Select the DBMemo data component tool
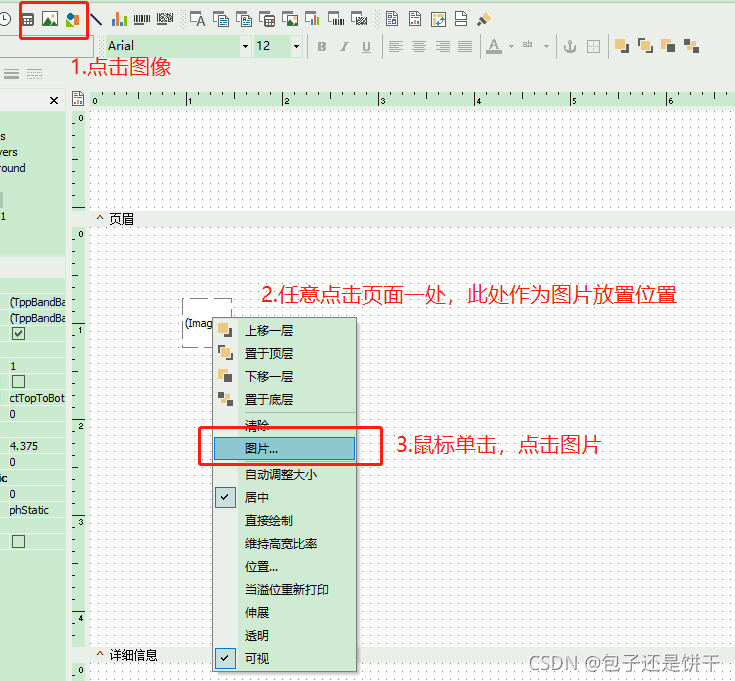 click(221, 19)
